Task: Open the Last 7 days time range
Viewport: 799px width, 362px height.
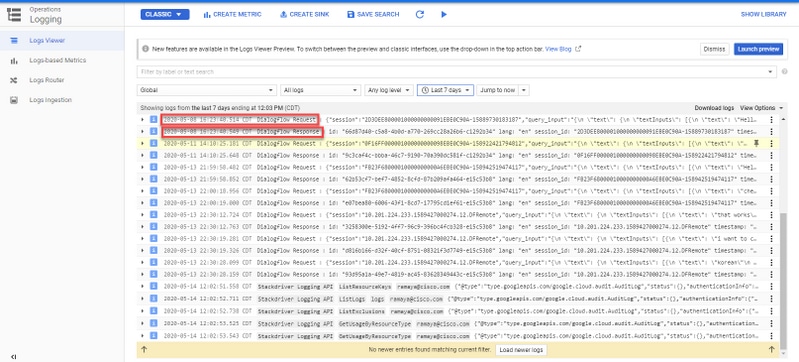Action: pos(446,90)
